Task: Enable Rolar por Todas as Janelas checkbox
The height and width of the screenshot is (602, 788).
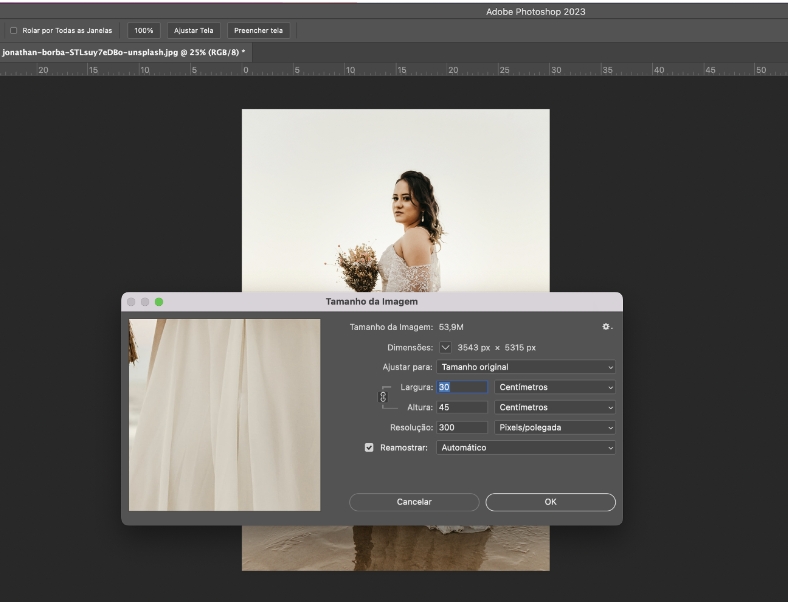Action: (x=14, y=31)
